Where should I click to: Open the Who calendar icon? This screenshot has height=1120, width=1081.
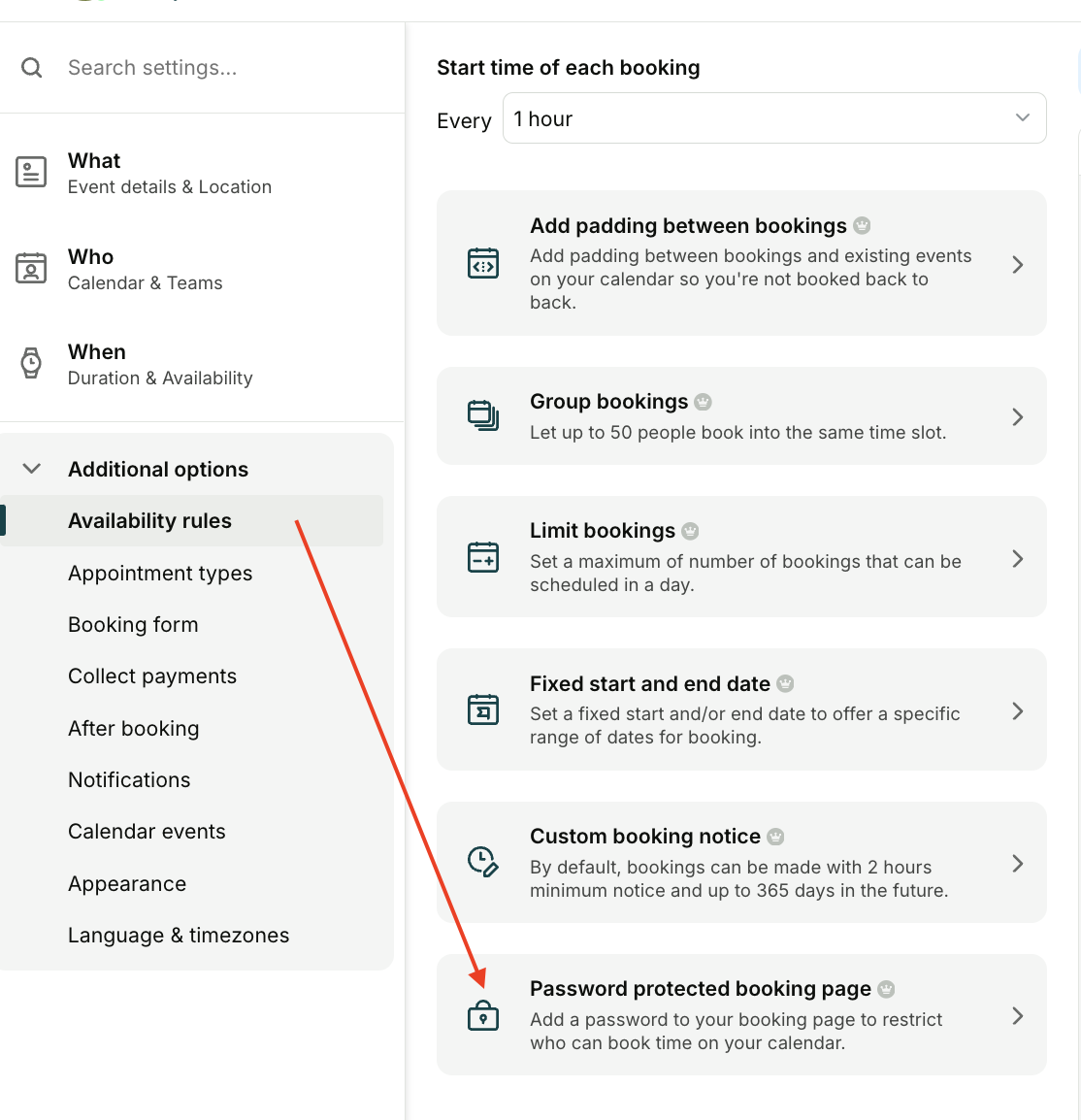(x=31, y=268)
